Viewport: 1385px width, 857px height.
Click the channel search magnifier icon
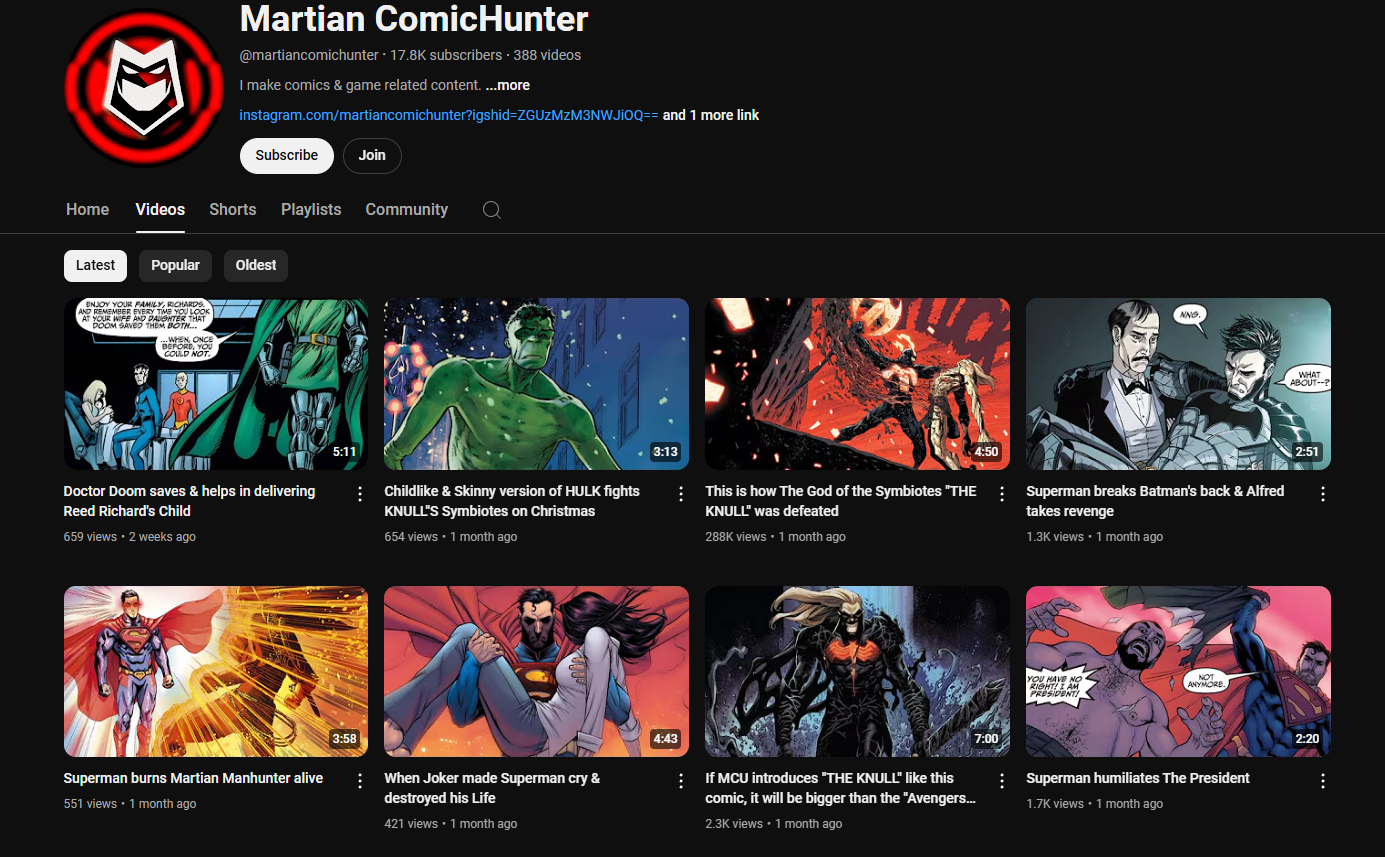tap(492, 210)
